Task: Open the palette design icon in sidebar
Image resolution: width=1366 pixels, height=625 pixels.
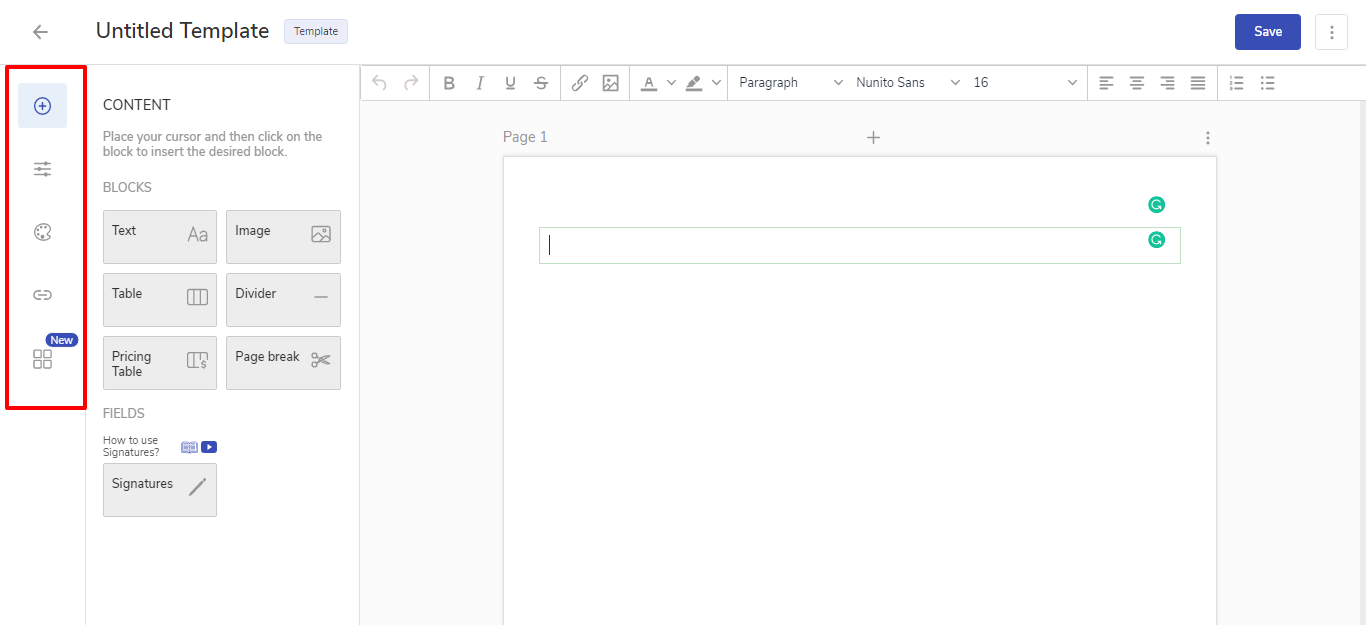Action: pos(42,232)
